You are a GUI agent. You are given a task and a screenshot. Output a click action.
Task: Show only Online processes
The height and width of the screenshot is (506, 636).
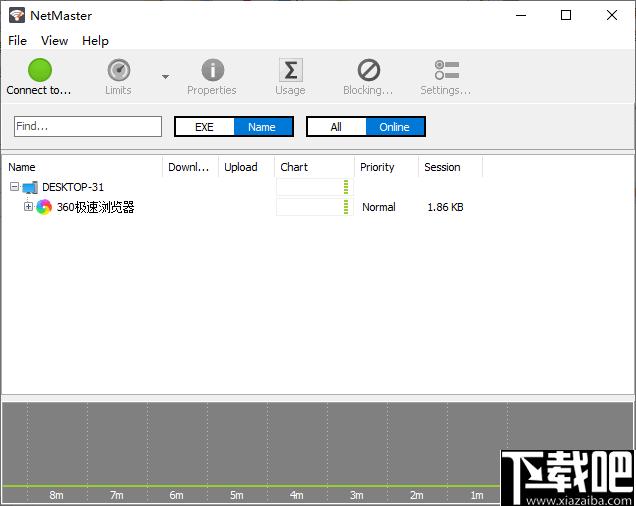click(x=395, y=127)
